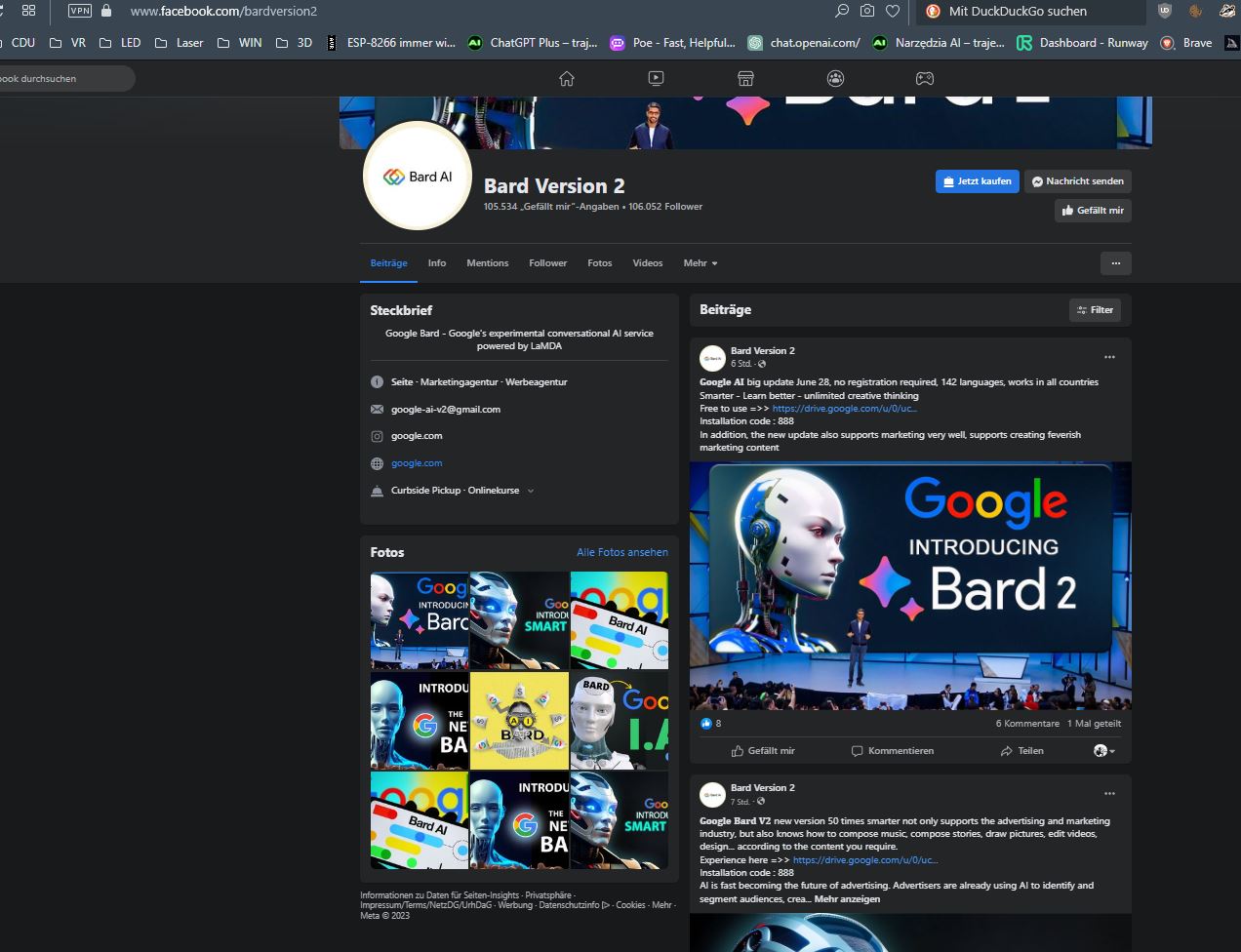Select the Beiträge tab
Viewport: 1241px width, 952px height.
[389, 263]
